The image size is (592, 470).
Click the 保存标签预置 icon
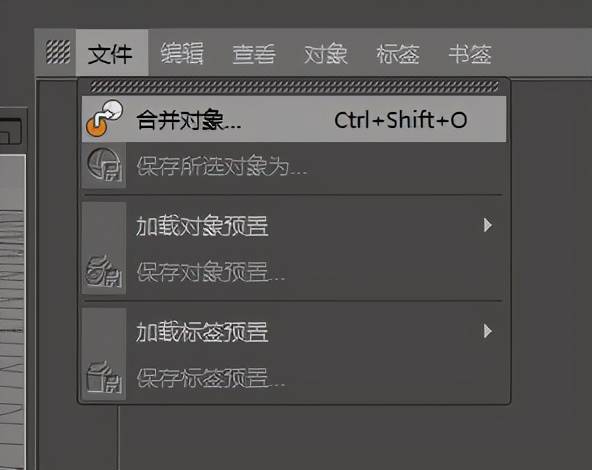pos(103,377)
